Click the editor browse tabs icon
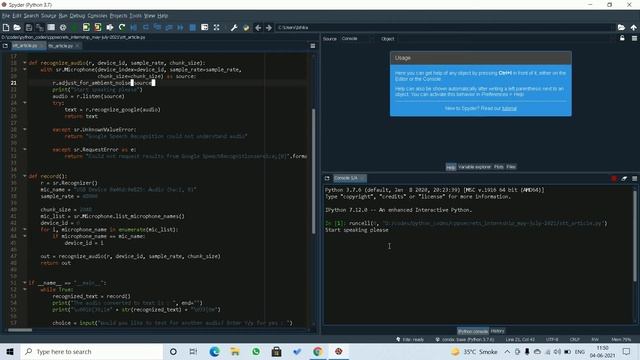 point(5,46)
